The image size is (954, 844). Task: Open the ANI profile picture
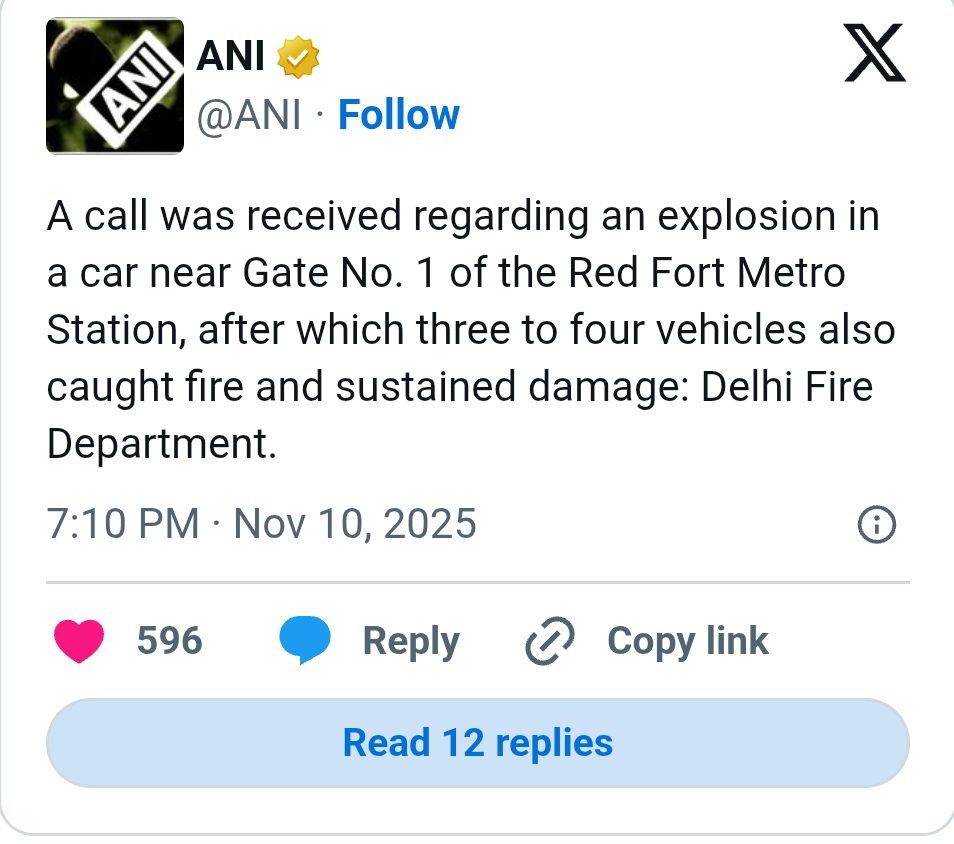click(x=115, y=86)
